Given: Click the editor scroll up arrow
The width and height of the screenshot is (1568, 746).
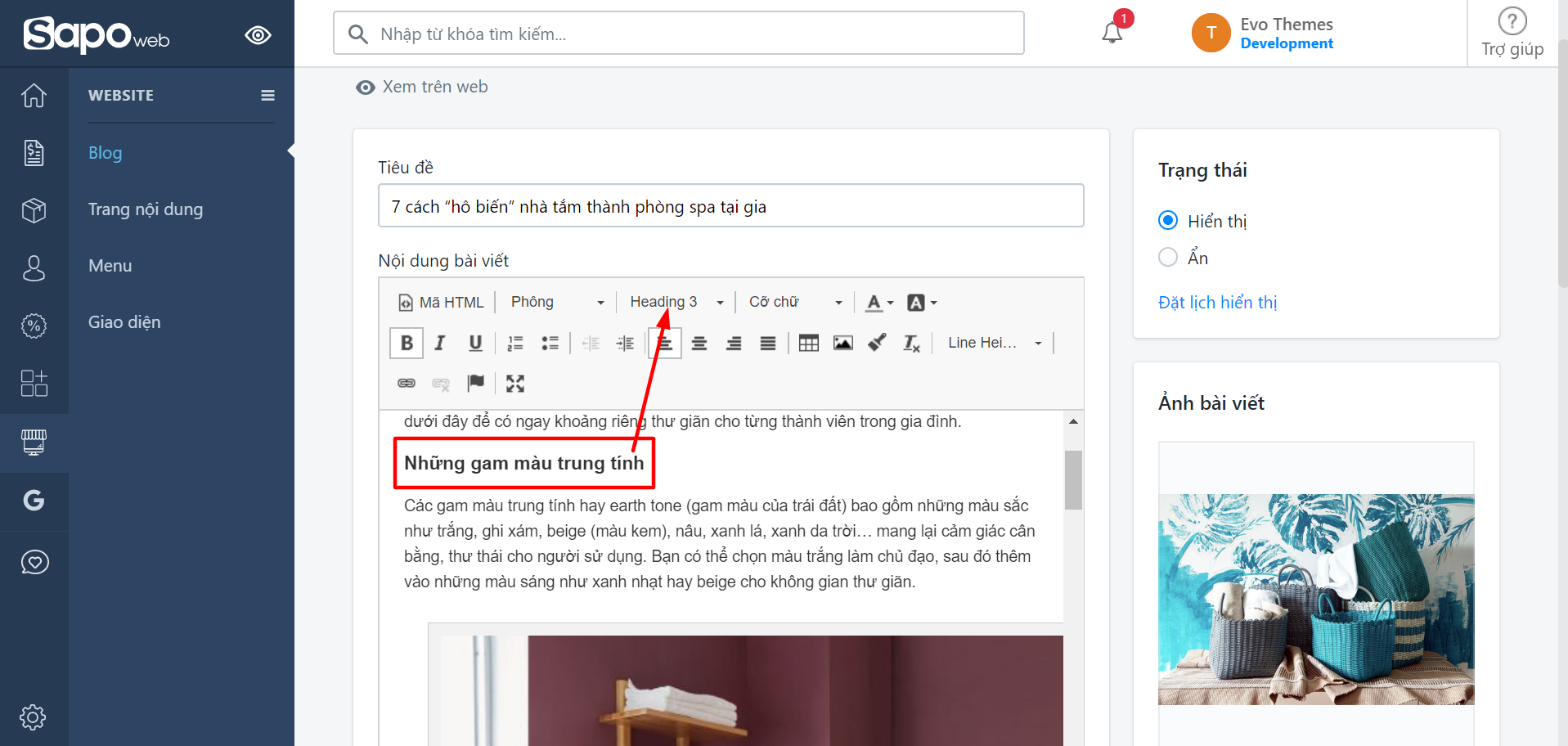Looking at the screenshot, I should click(1073, 421).
